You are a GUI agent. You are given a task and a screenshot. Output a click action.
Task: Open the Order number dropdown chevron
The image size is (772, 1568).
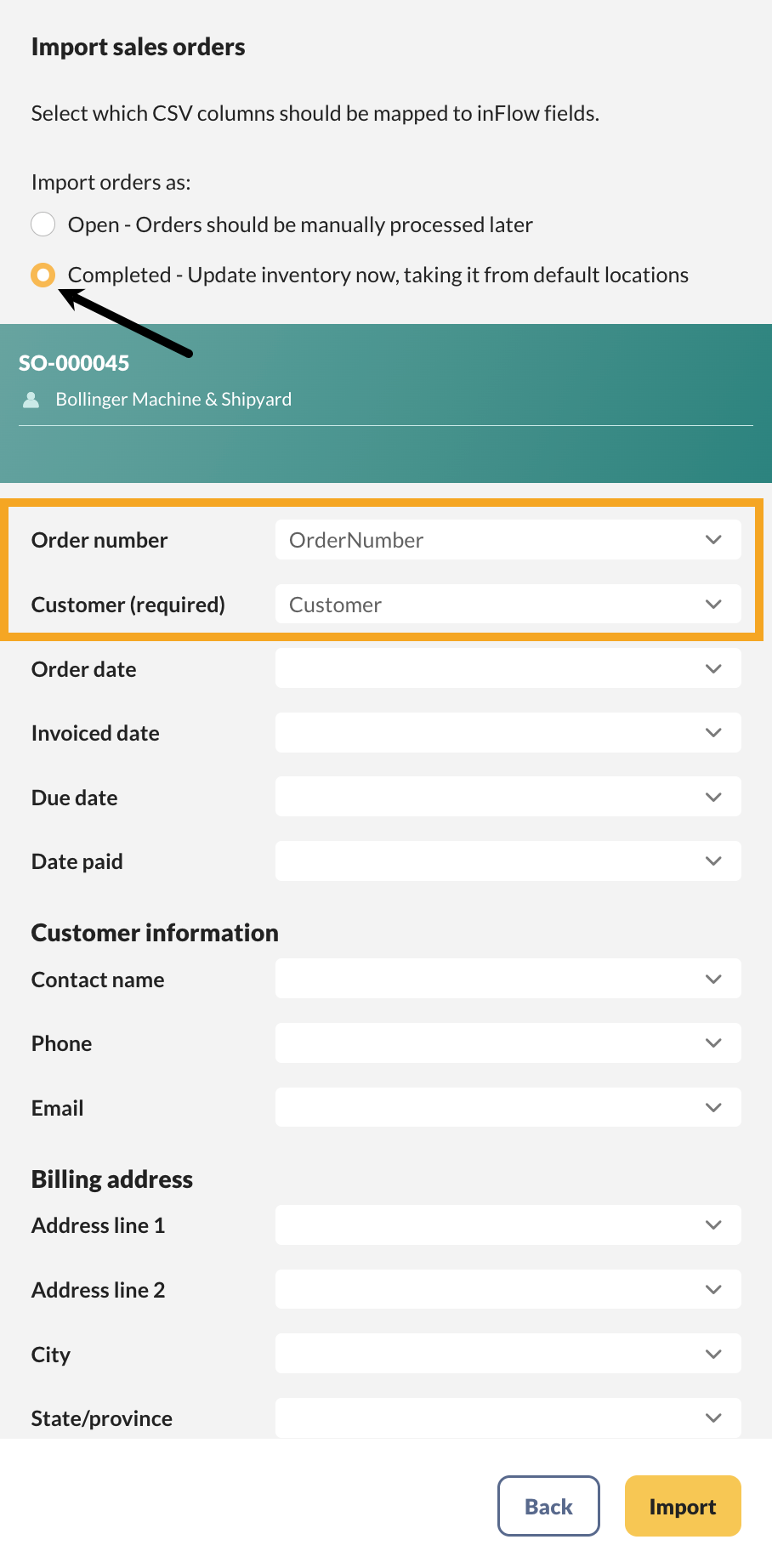[x=713, y=540]
